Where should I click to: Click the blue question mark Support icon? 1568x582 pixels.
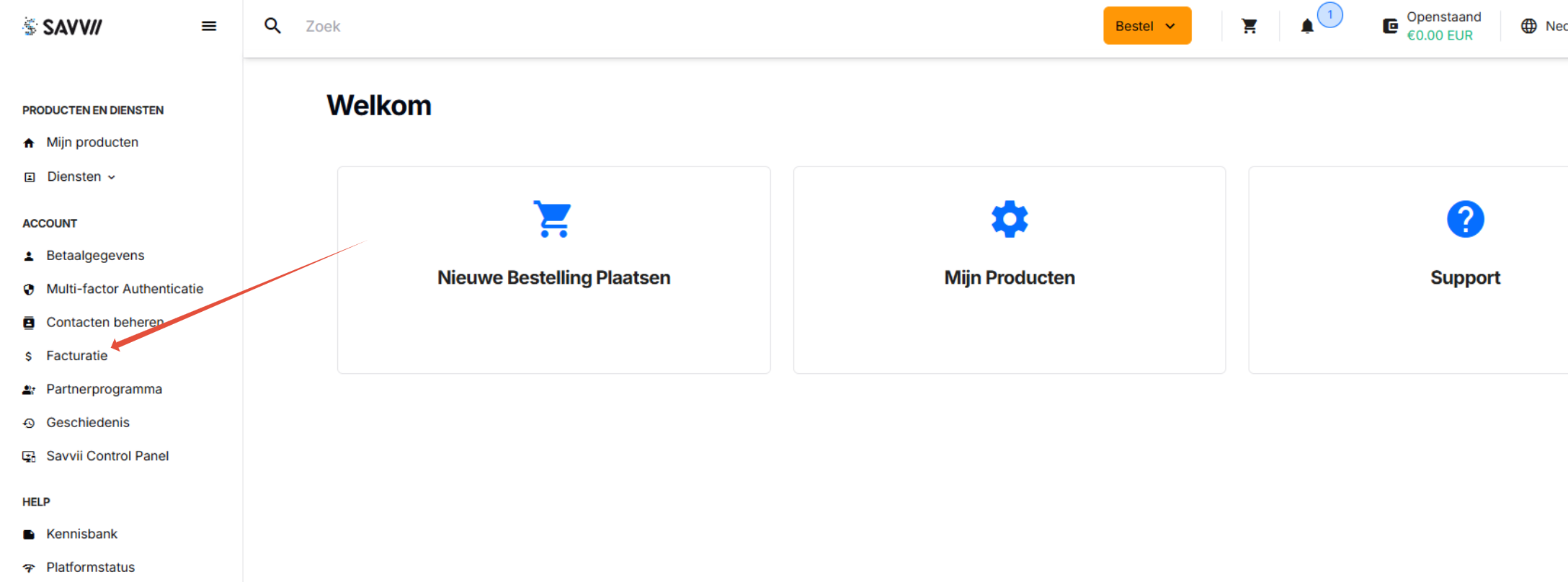pos(1465,219)
